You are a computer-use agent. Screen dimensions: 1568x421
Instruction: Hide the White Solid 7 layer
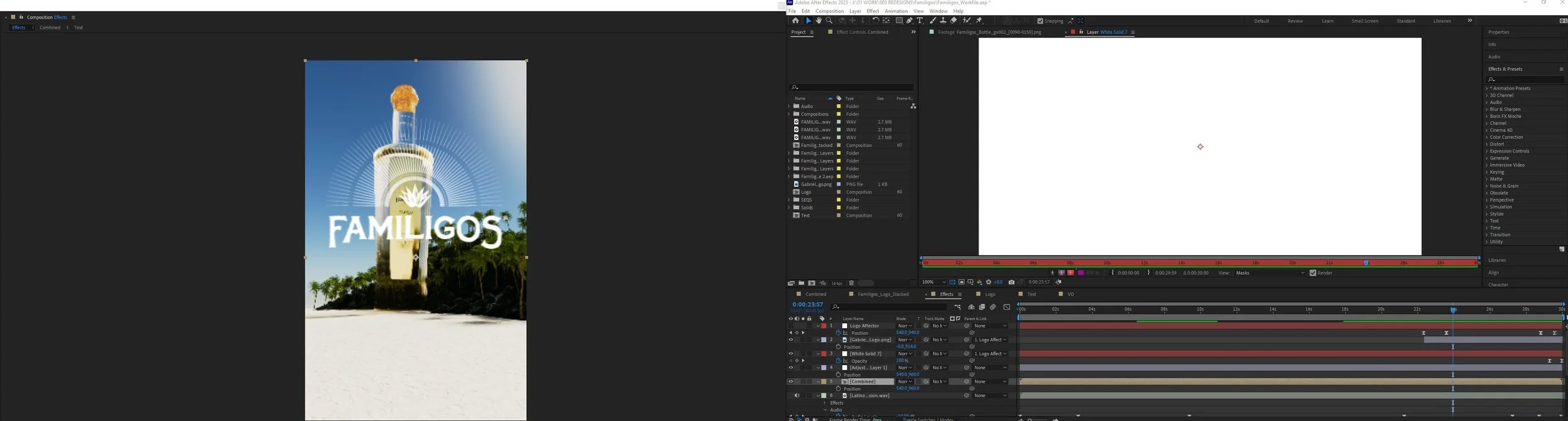point(791,354)
